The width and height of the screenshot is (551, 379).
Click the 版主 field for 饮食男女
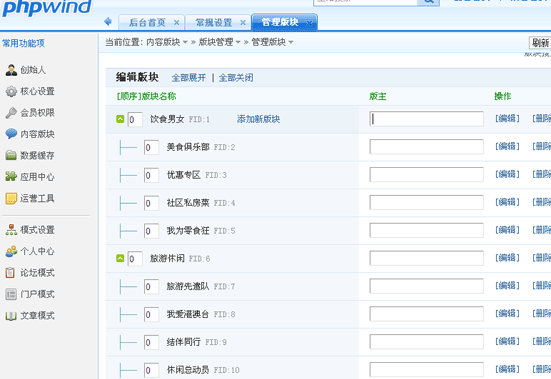pyautogui.click(x=427, y=119)
